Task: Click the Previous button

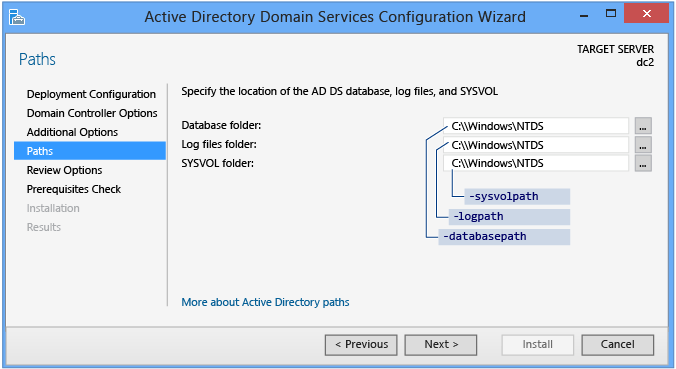Action: click(x=361, y=344)
